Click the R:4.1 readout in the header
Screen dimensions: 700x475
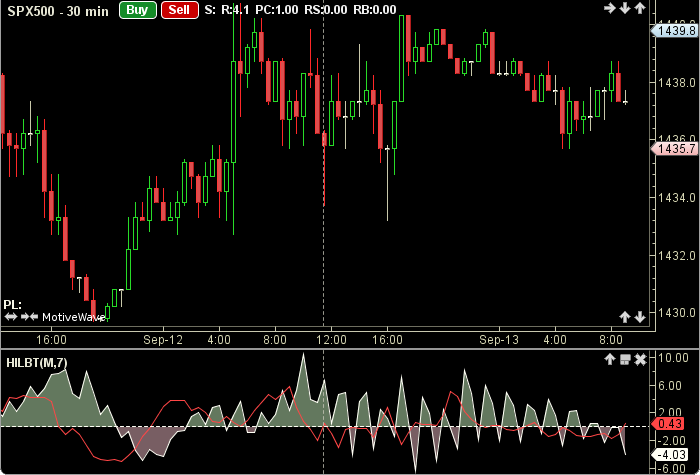[x=235, y=10]
